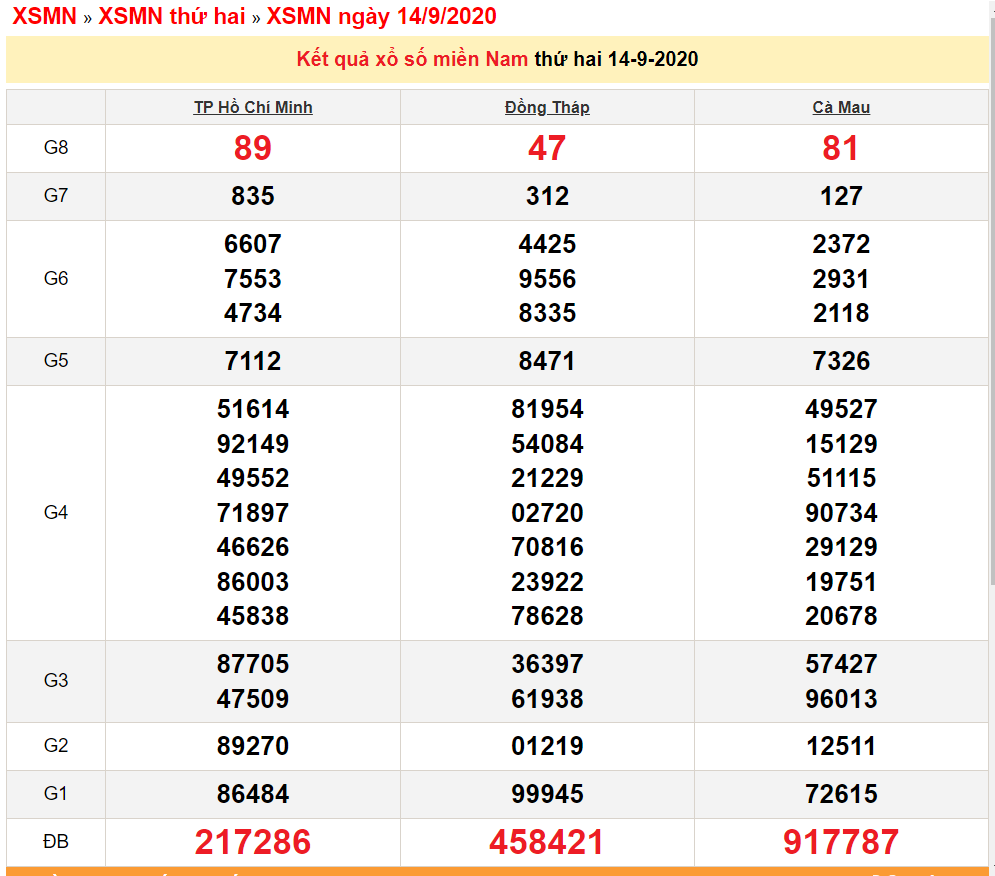995x876 pixels.
Task: Click Cà Mau's G8 result 81
Action: 842,148
